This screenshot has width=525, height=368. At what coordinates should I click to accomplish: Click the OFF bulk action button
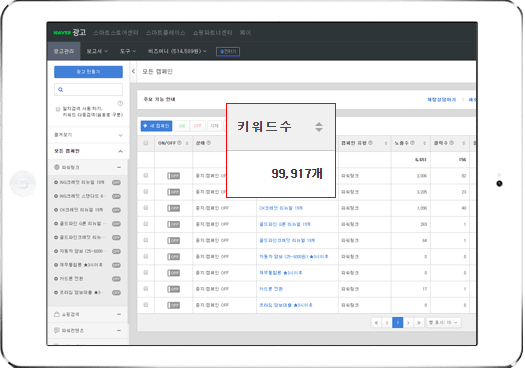(x=198, y=126)
